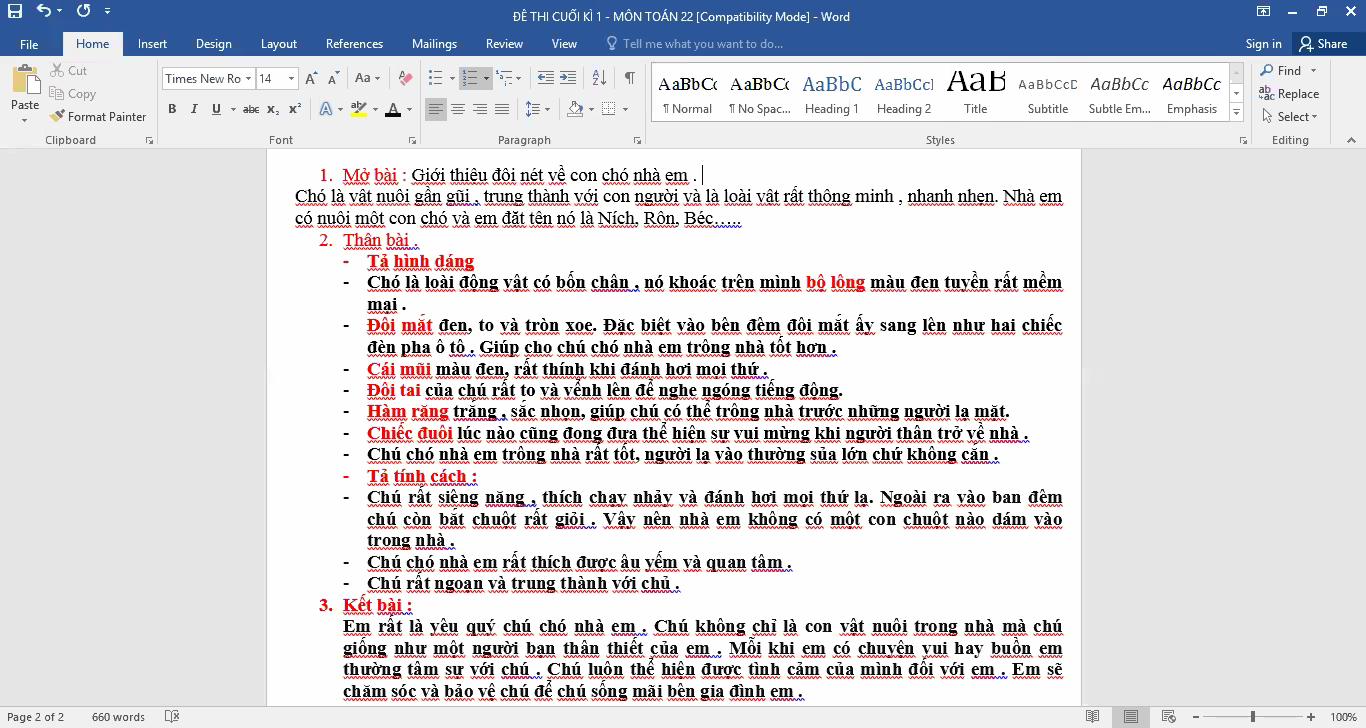Switch to Read Mode view icon
Screen dimensions: 1366x728
[1093, 717]
